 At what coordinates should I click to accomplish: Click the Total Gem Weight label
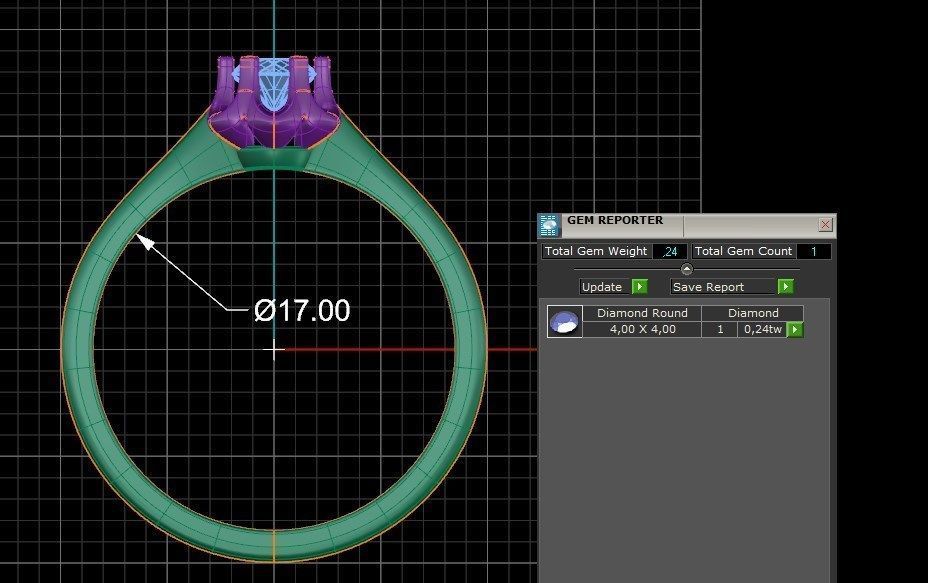(596, 252)
